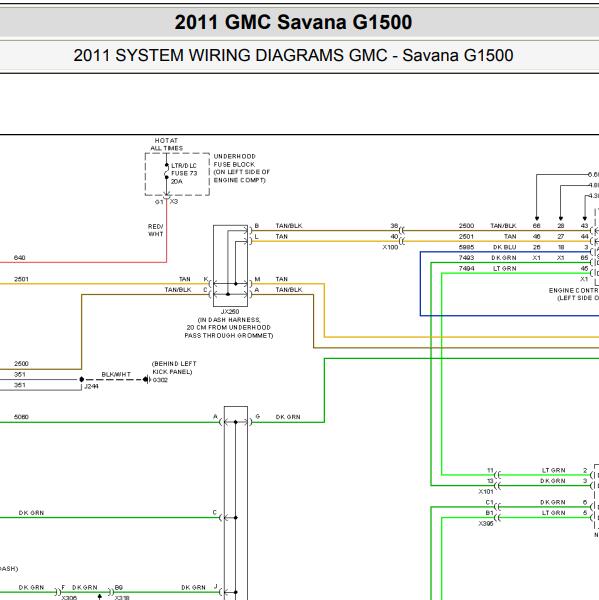
Task: Click the 'ENGINE CONTR' module label
Action: click(574, 290)
